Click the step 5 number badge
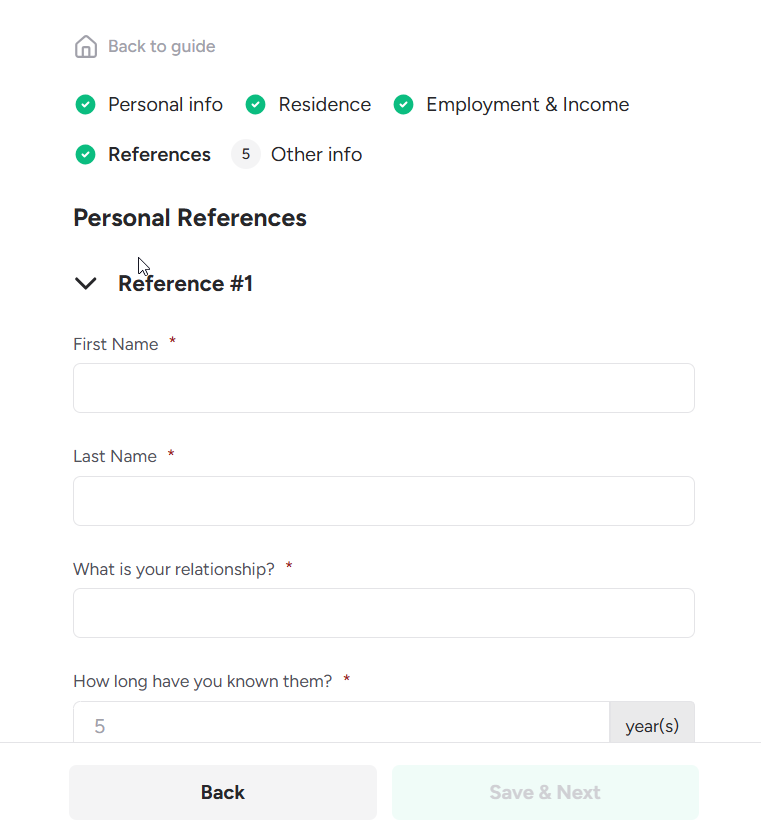 (246, 154)
